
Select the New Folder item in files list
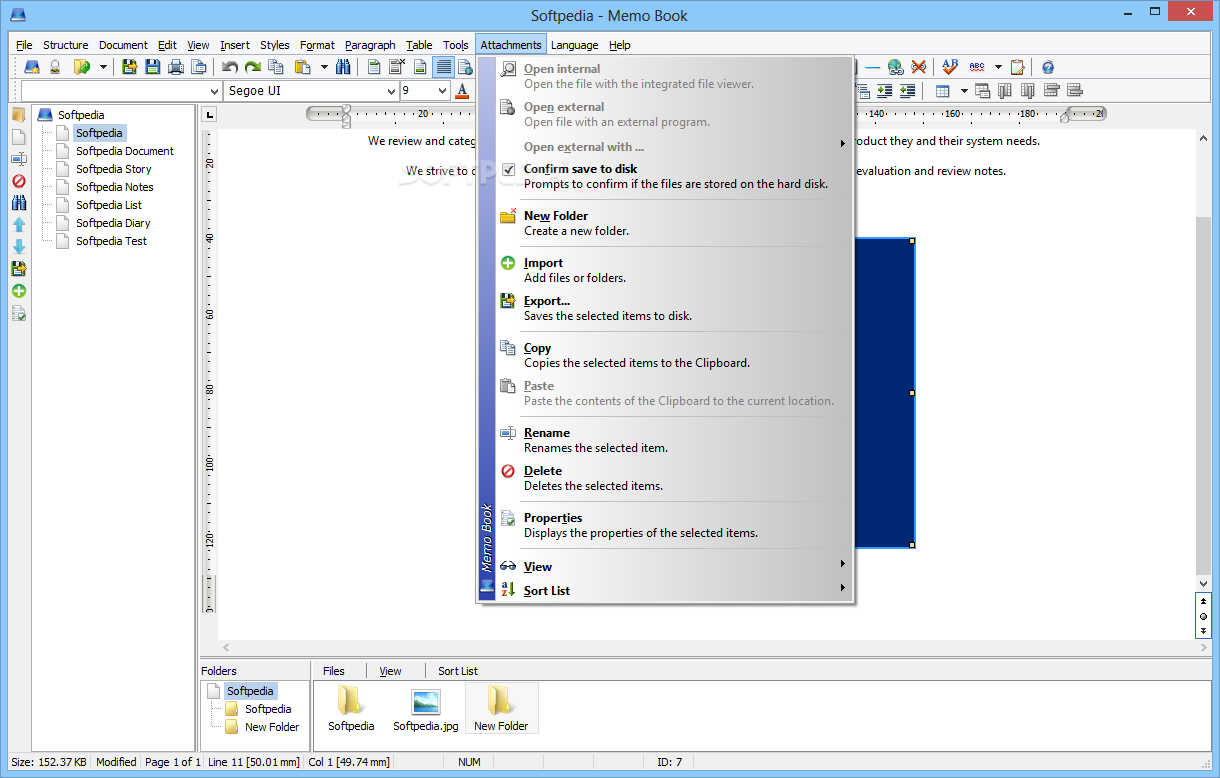501,710
